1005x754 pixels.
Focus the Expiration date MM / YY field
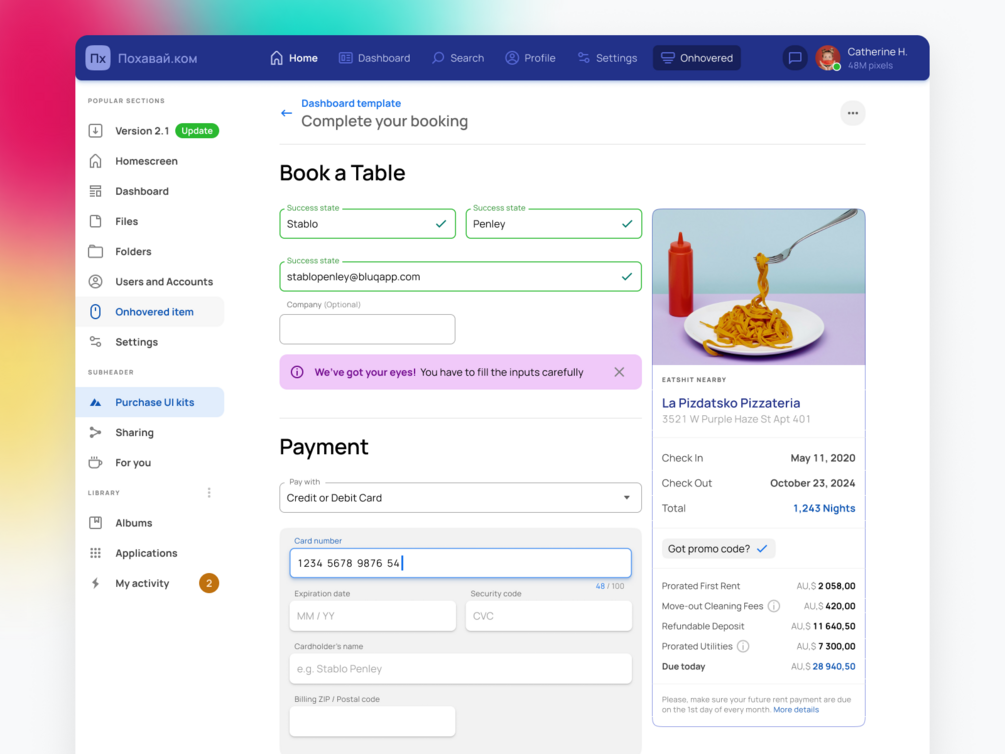[372, 616]
